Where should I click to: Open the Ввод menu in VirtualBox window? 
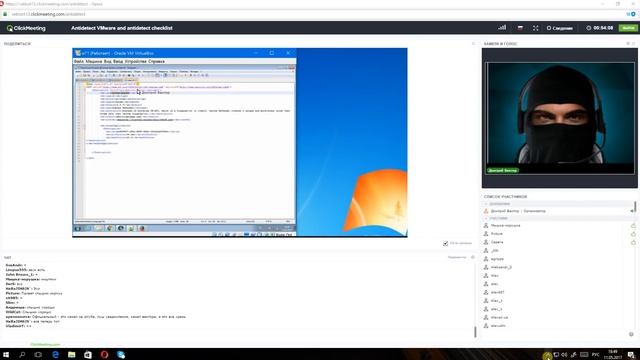[x=118, y=61]
